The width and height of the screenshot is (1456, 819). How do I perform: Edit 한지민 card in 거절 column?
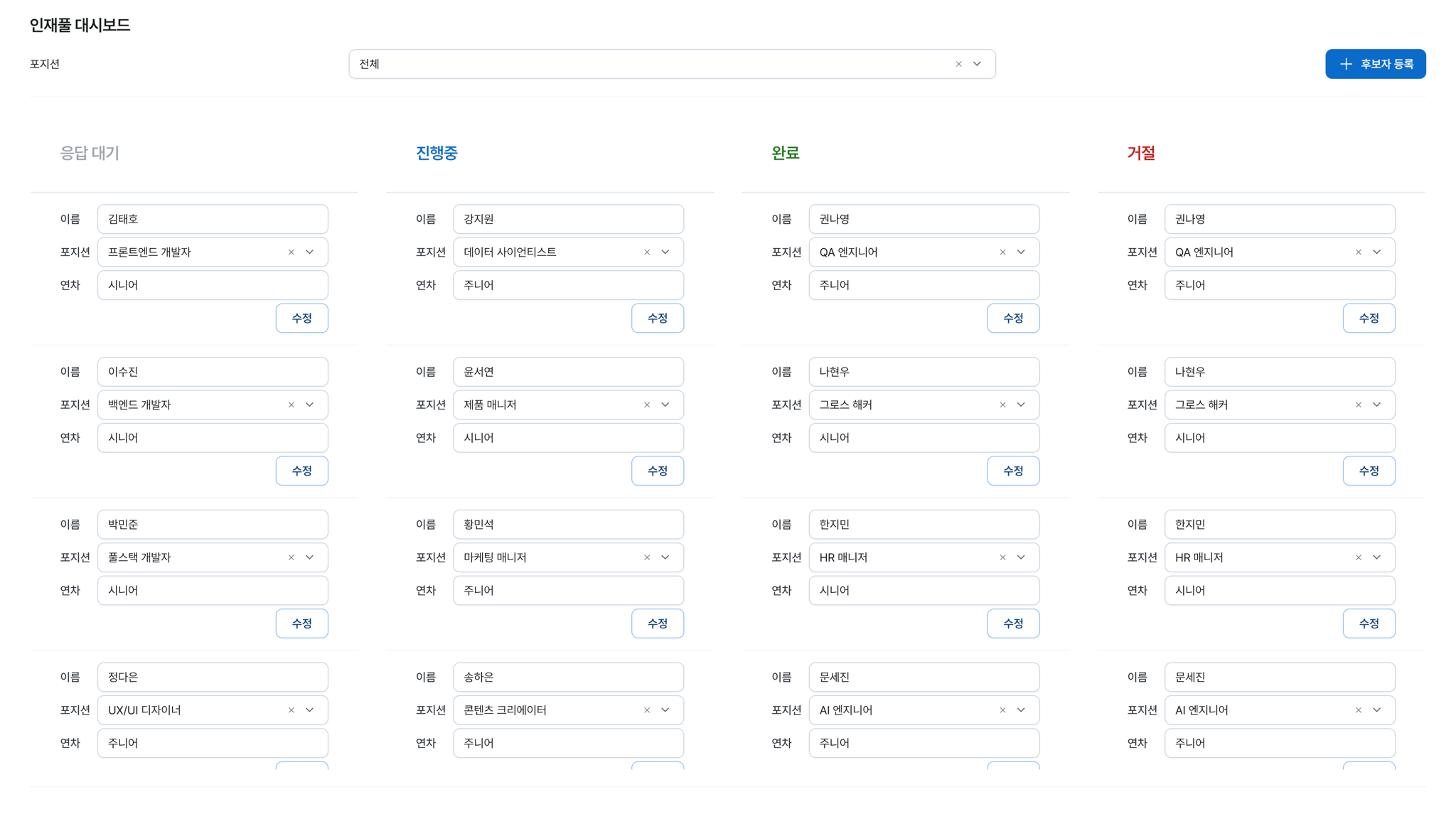(1369, 623)
